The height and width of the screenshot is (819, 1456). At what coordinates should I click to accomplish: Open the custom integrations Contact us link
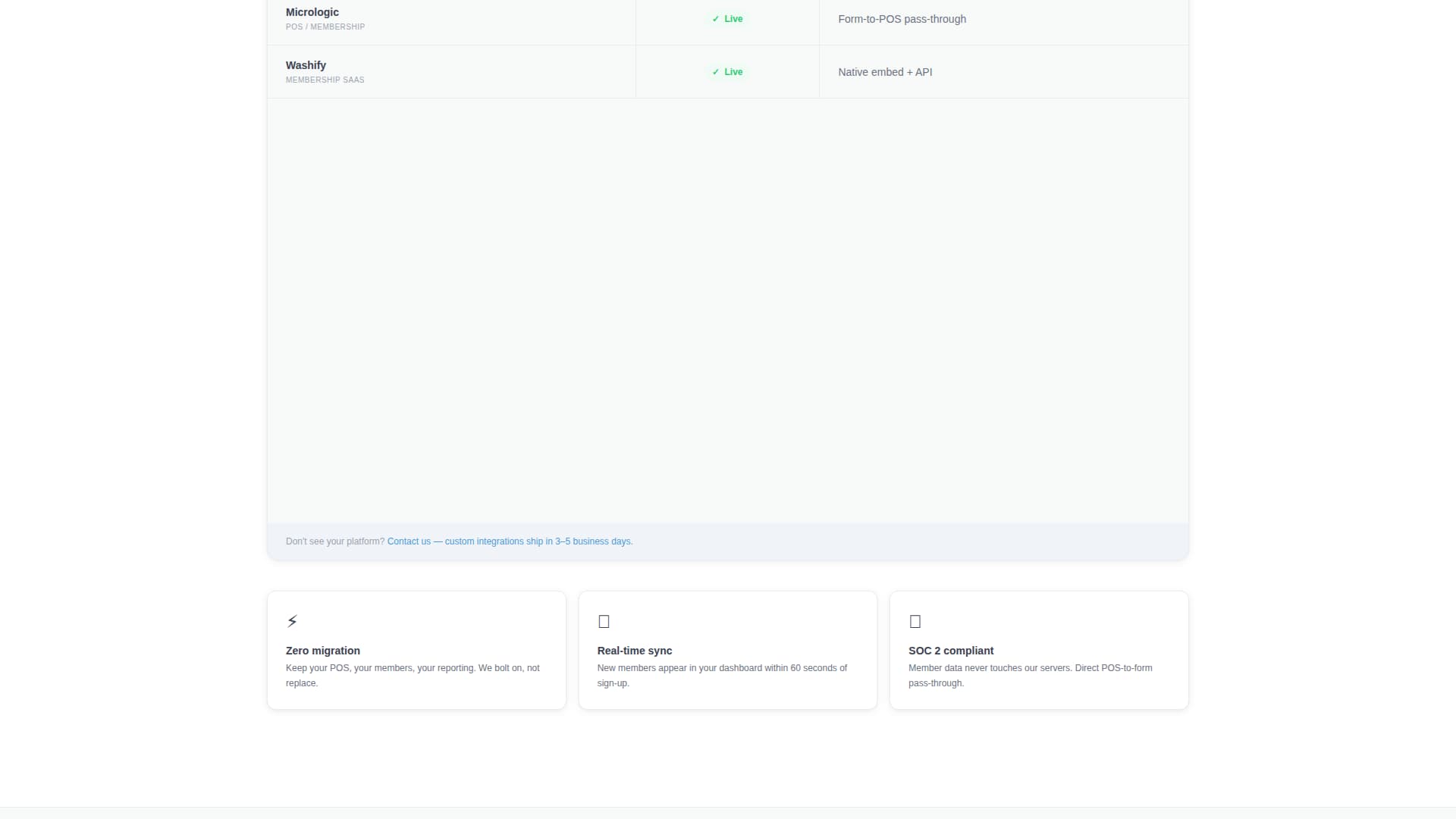[x=510, y=541]
